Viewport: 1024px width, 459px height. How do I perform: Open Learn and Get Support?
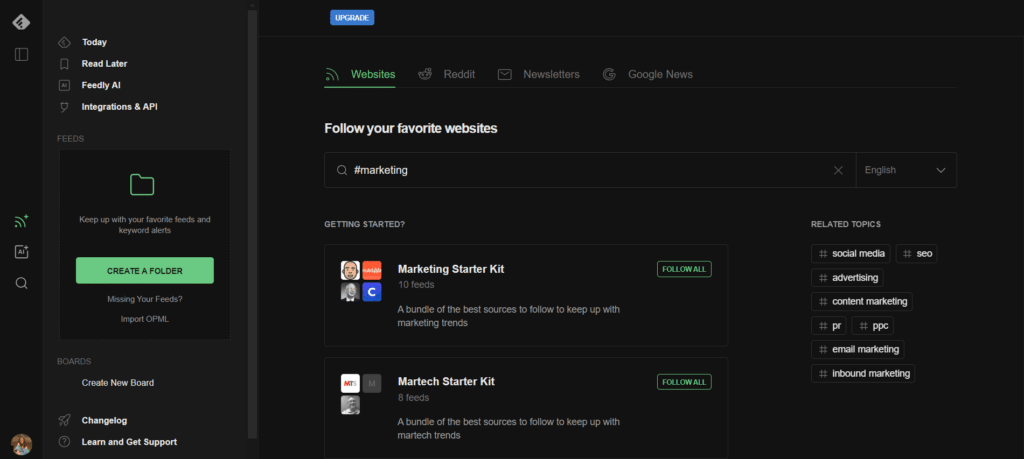[129, 442]
